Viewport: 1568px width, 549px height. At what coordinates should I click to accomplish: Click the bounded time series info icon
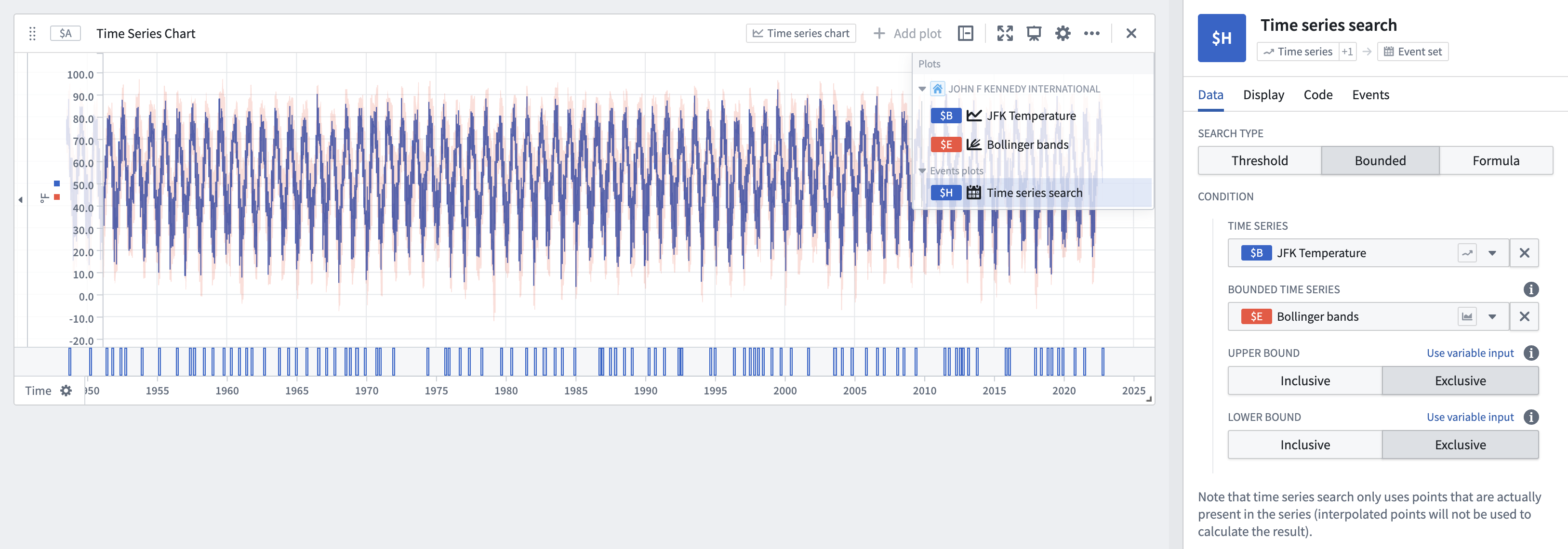1531,290
